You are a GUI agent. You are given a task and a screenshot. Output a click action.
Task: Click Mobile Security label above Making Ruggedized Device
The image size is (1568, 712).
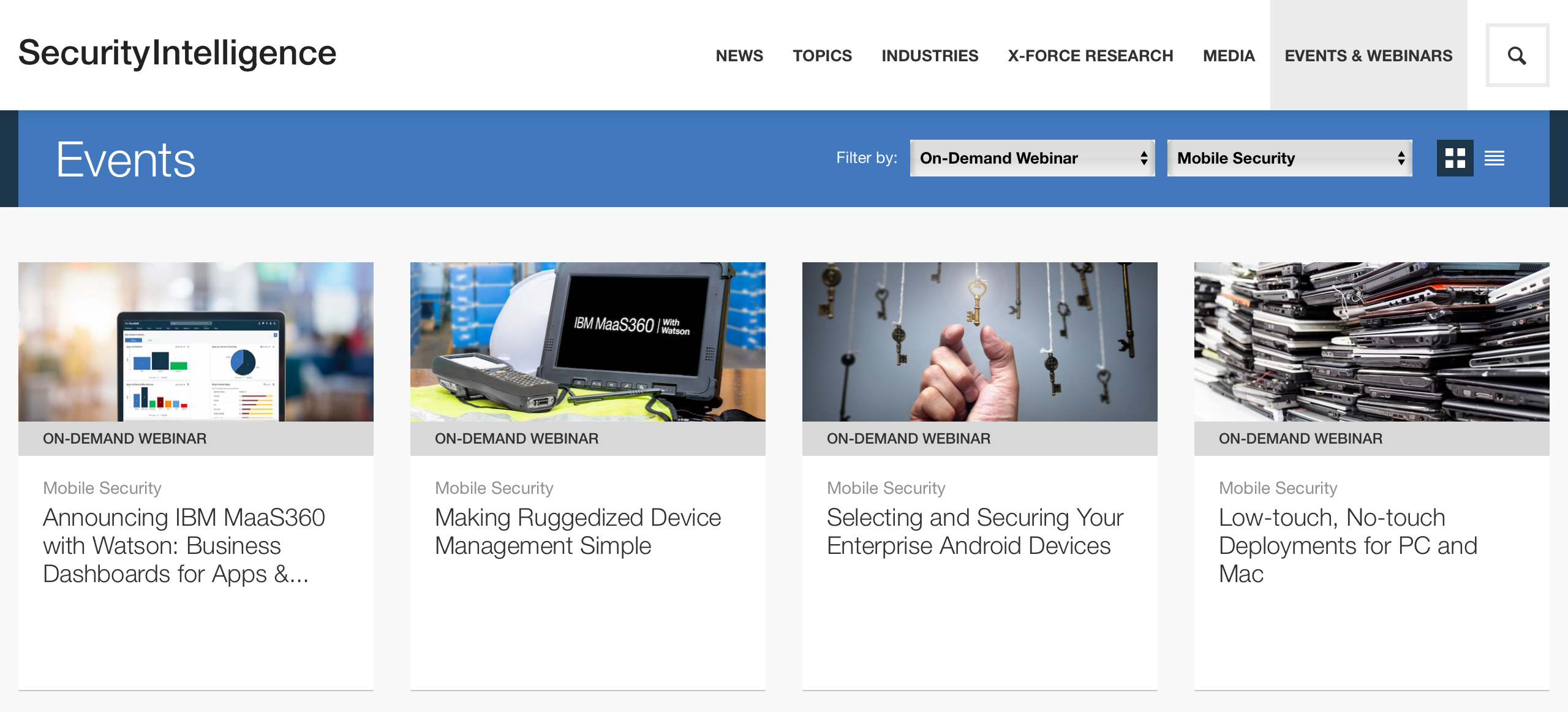pos(494,488)
